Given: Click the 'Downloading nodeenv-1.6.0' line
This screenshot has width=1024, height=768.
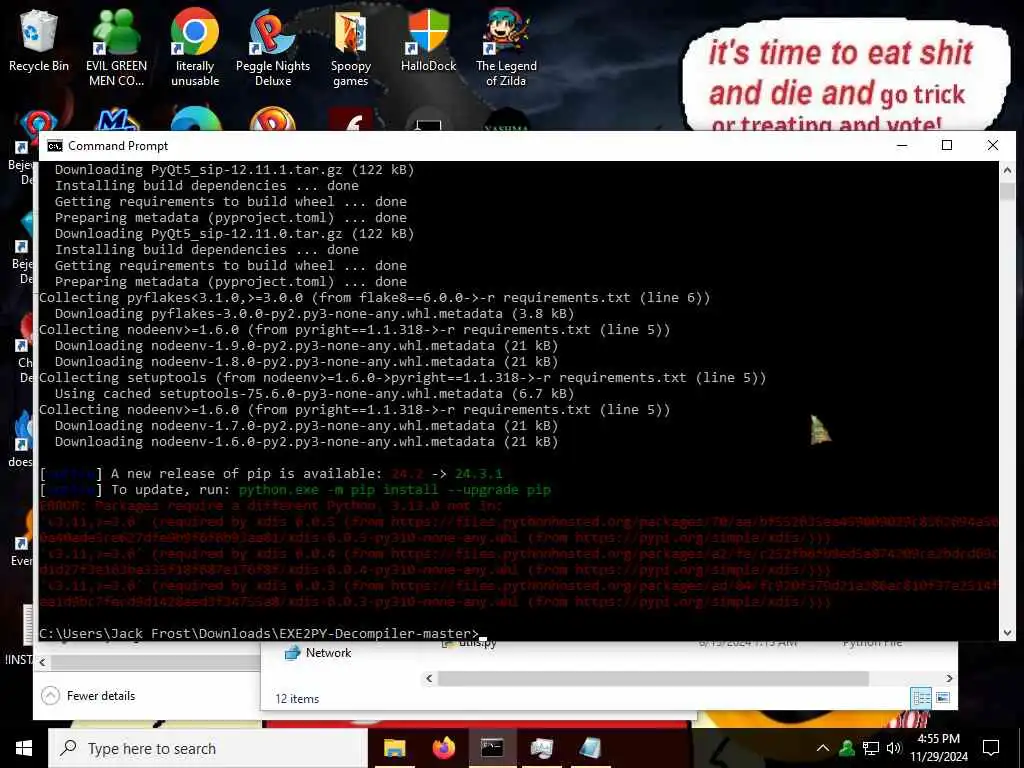Looking at the screenshot, I should pyautogui.click(x=306, y=442).
